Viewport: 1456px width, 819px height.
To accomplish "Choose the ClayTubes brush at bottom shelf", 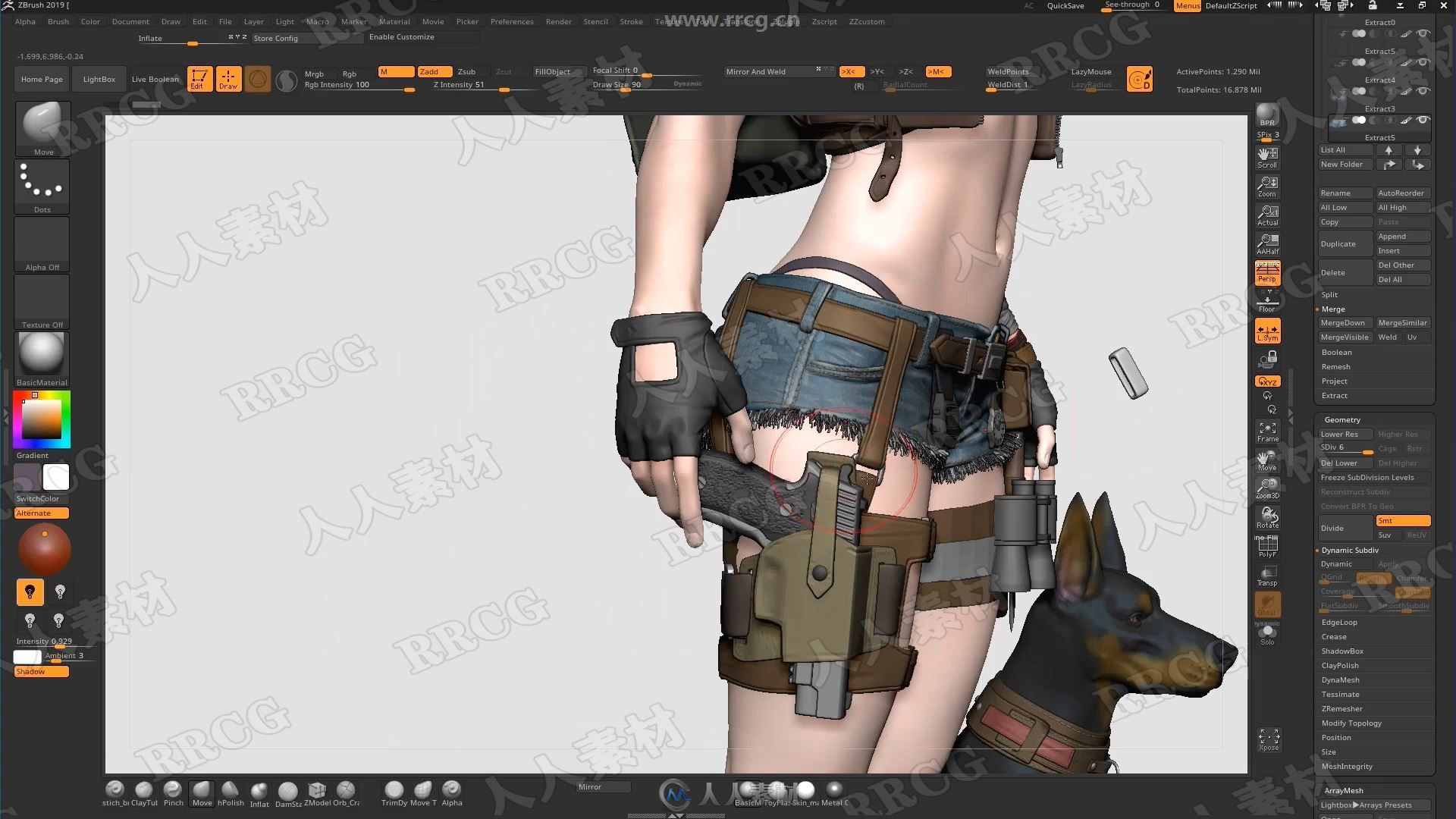I will point(144,794).
